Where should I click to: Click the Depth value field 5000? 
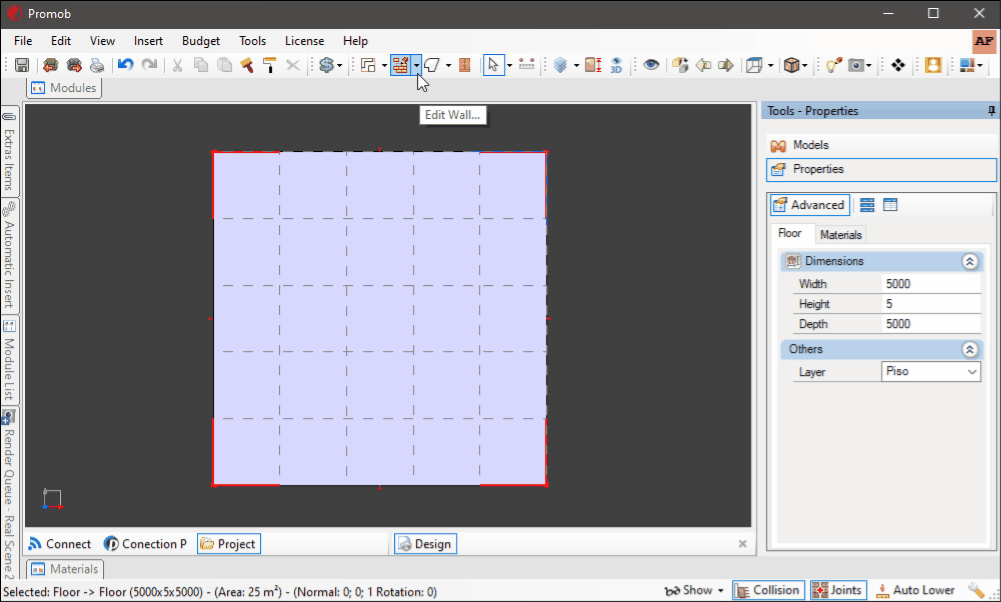(931, 324)
